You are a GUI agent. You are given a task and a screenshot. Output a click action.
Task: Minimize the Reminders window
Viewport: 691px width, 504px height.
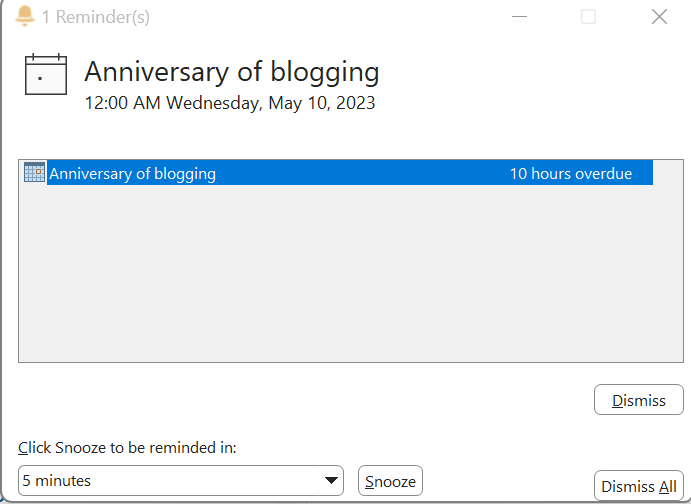(x=520, y=16)
